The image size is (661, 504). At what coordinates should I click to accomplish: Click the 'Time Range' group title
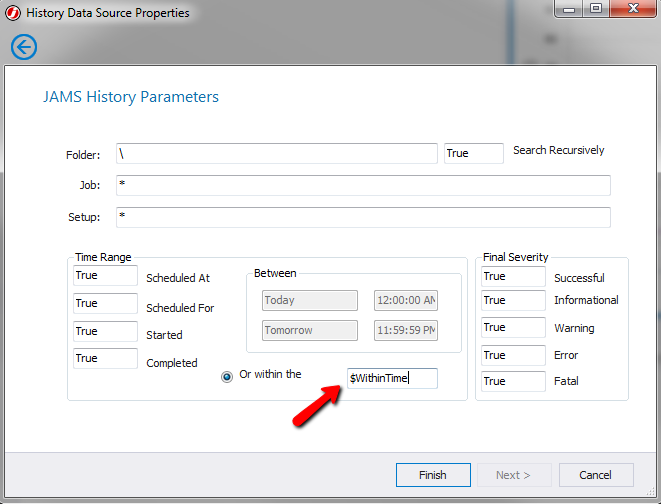tap(103, 257)
